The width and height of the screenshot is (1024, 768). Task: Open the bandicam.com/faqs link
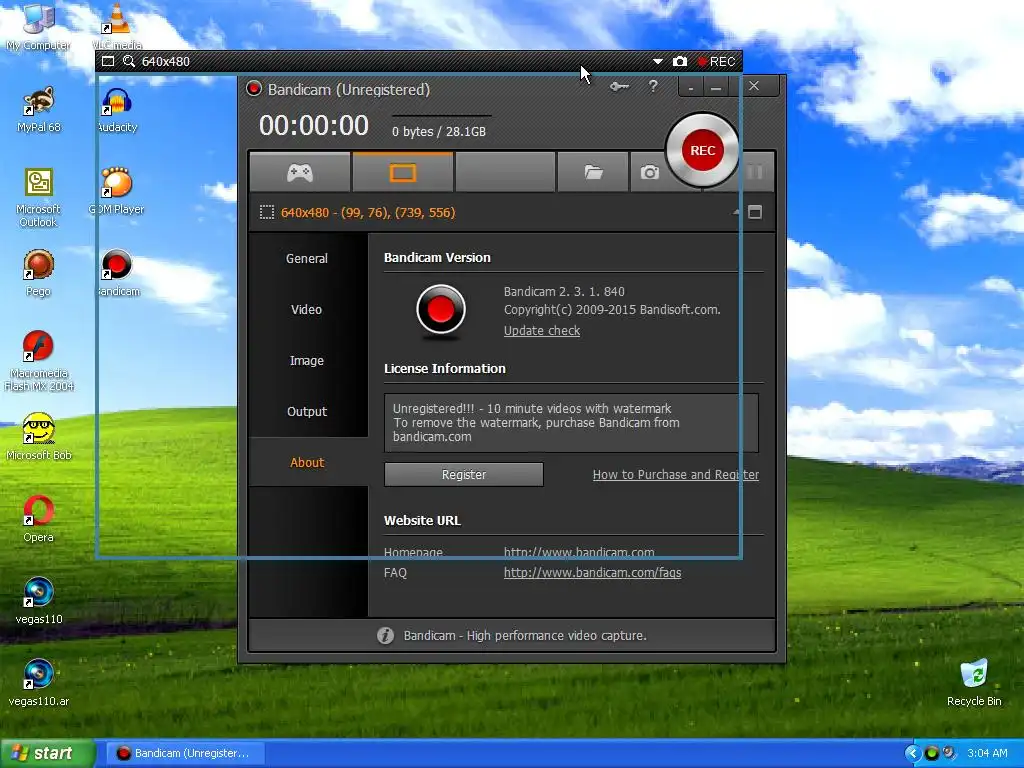(592, 573)
